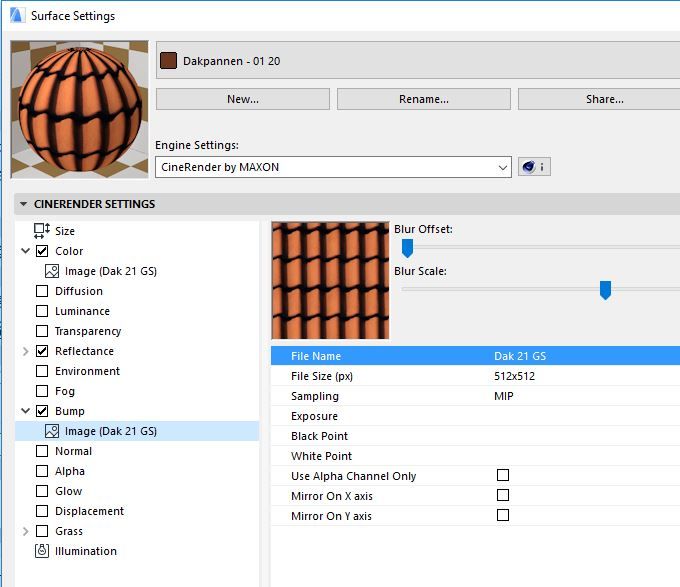Select Image (Dak 21 GS) under Color
This screenshot has width=680, height=587.
click(x=110, y=271)
